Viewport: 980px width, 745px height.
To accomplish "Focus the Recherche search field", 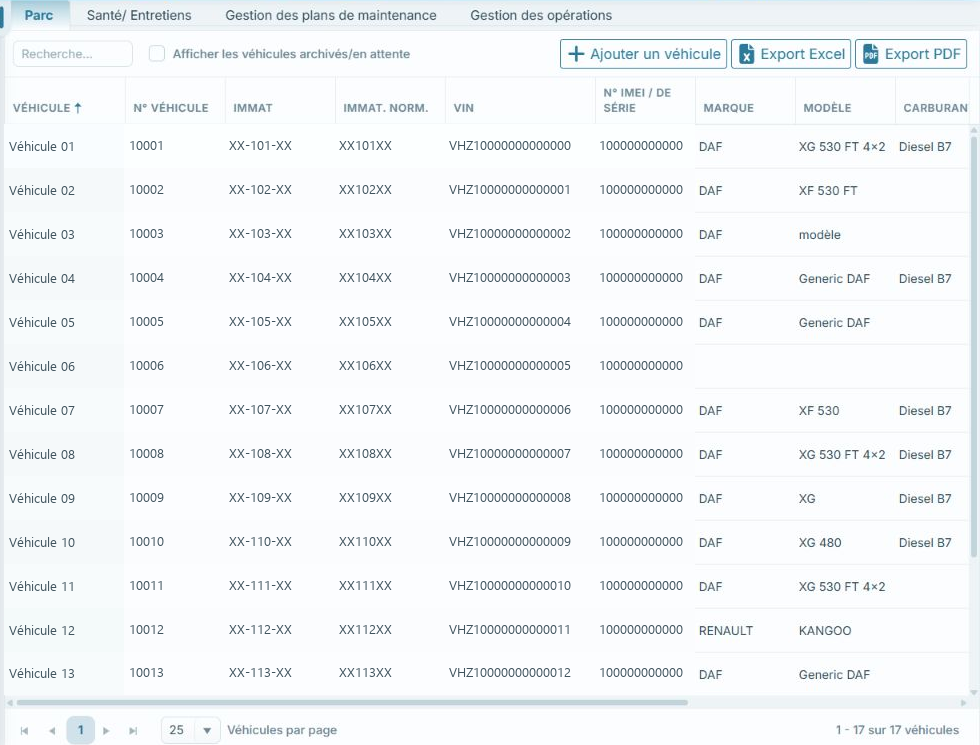I will 72,54.
